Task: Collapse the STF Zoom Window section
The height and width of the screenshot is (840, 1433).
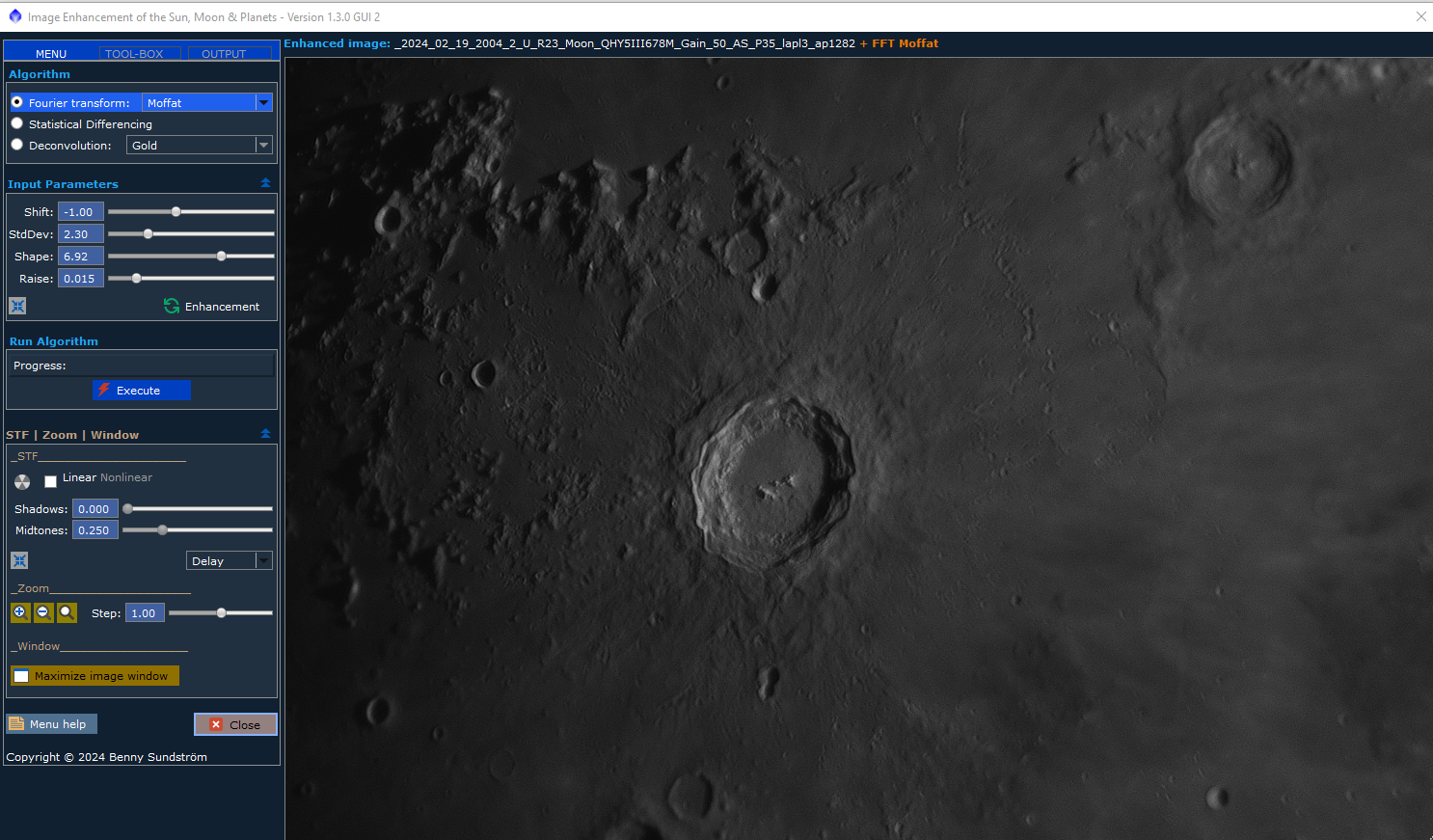Action: tap(265, 433)
